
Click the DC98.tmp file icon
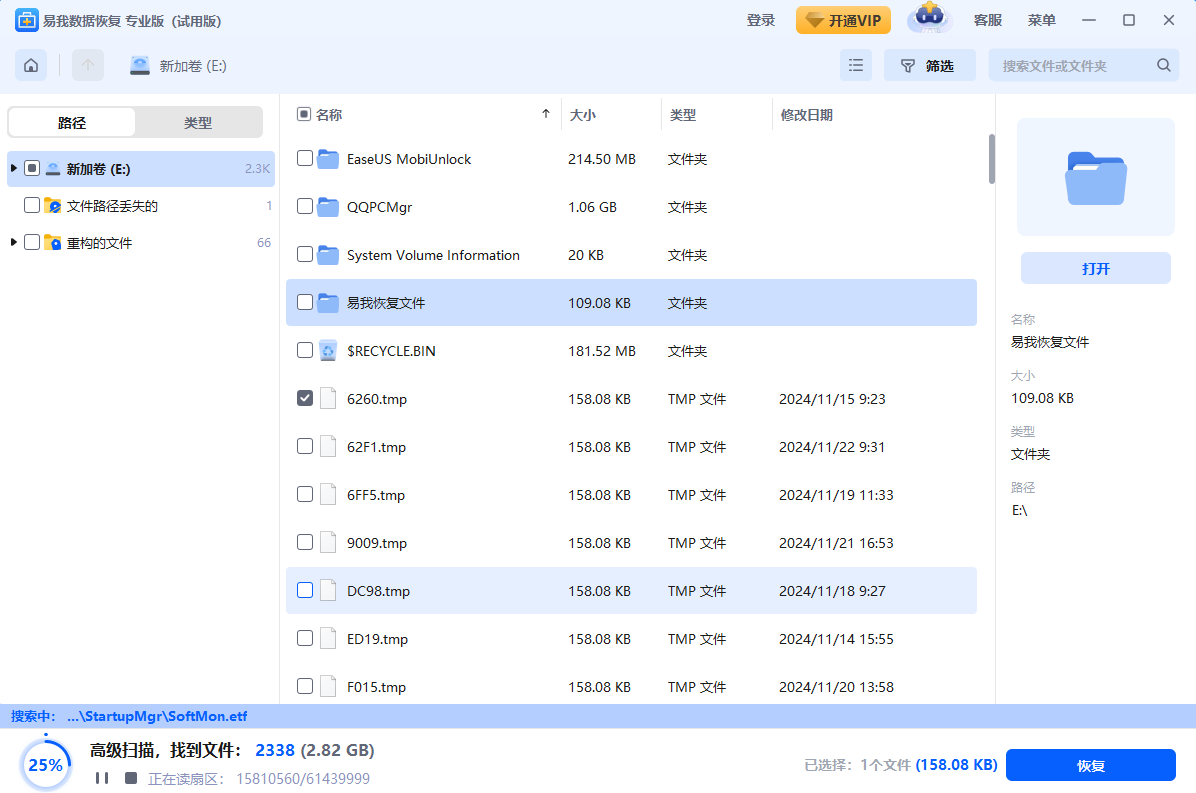pyautogui.click(x=328, y=591)
